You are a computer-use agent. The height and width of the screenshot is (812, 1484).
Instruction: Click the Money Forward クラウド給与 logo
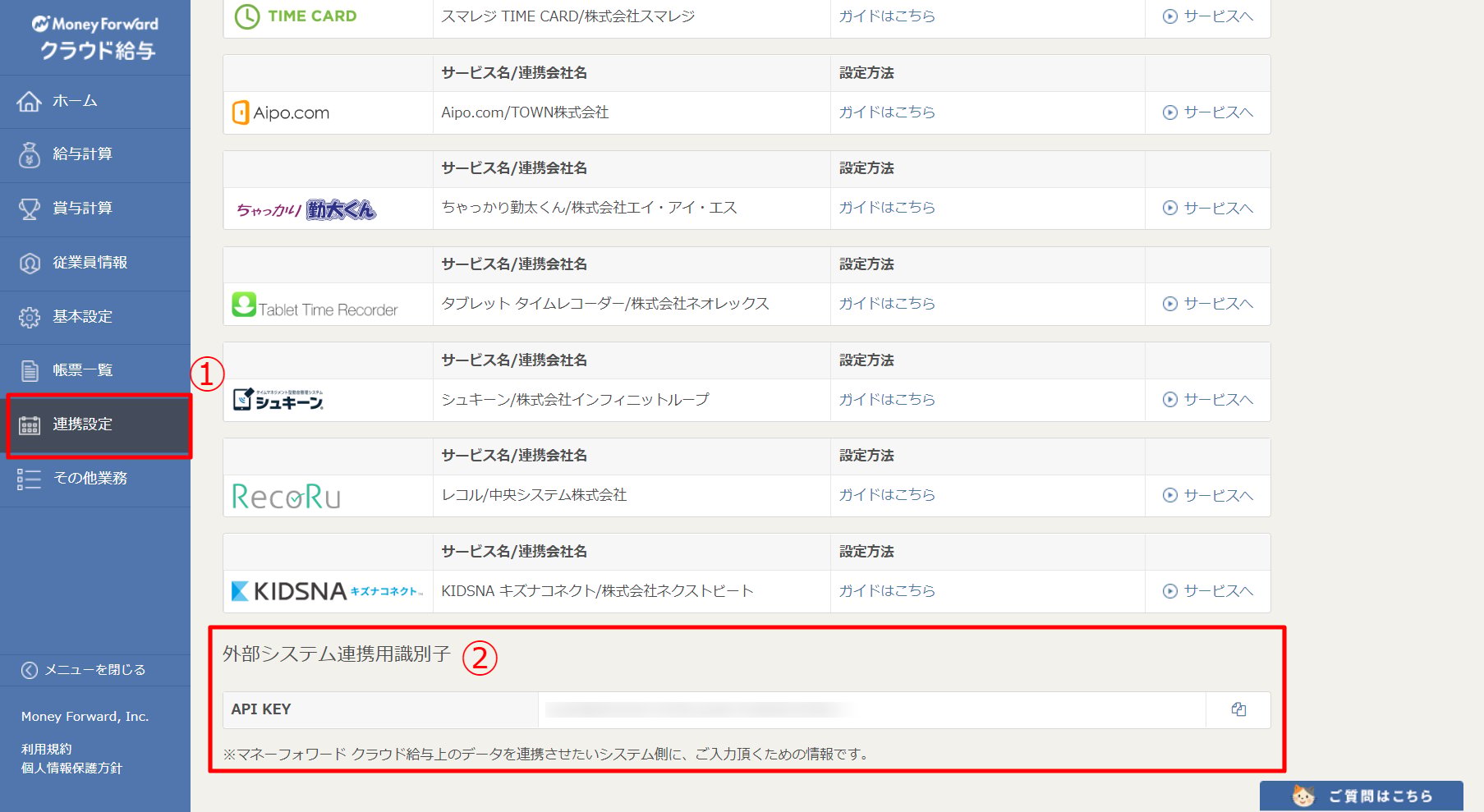click(95, 38)
